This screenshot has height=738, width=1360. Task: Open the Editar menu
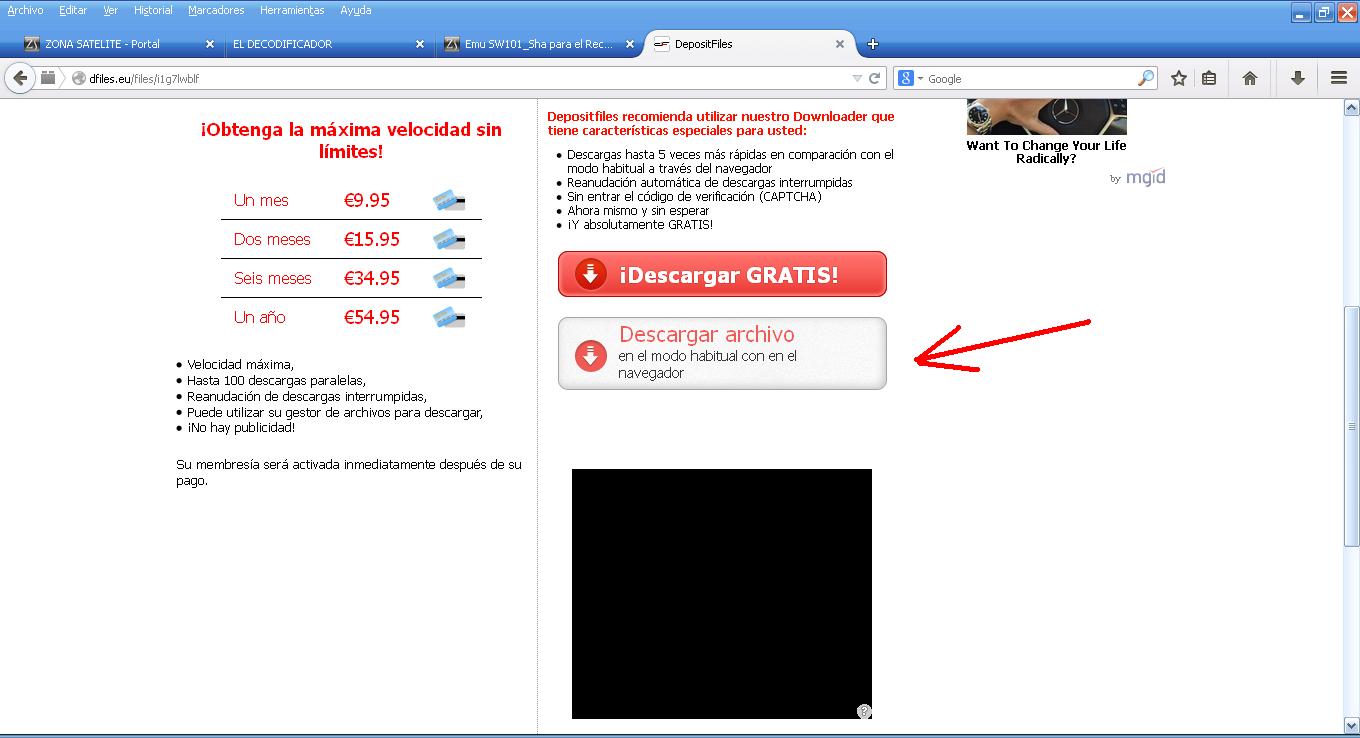pyautogui.click(x=73, y=10)
